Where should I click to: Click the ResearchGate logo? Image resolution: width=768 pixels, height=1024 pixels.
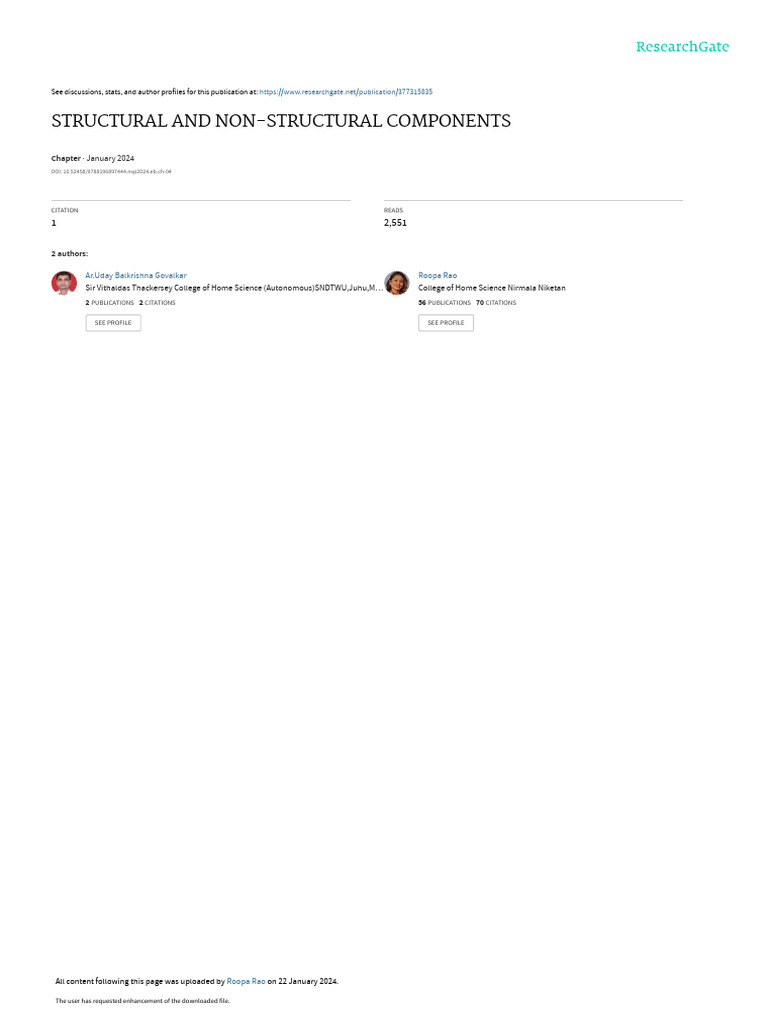point(682,46)
